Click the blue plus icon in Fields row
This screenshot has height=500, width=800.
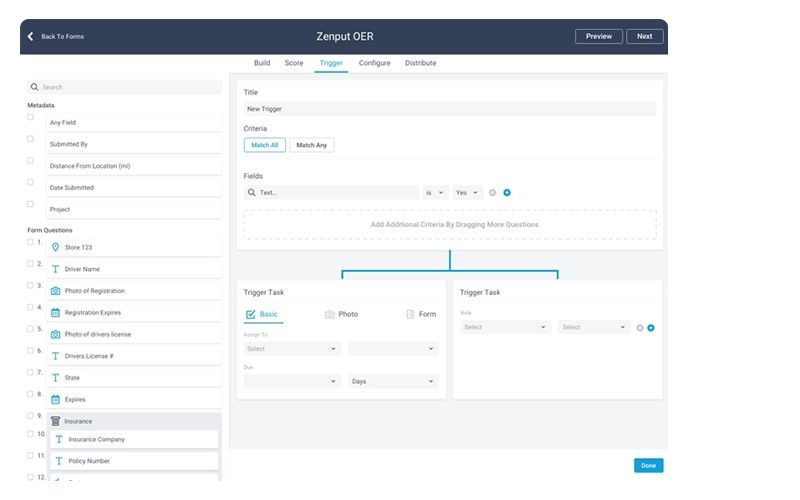[x=507, y=192]
